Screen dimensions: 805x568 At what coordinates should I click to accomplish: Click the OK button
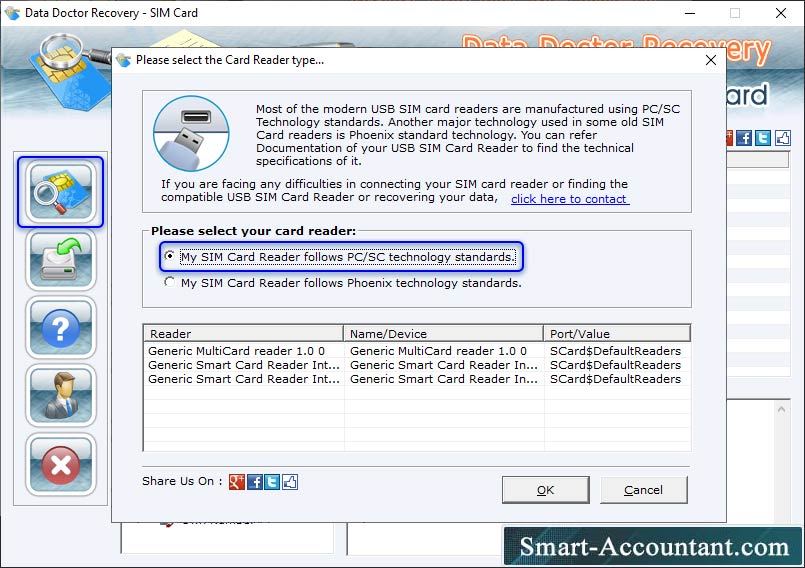click(x=545, y=490)
